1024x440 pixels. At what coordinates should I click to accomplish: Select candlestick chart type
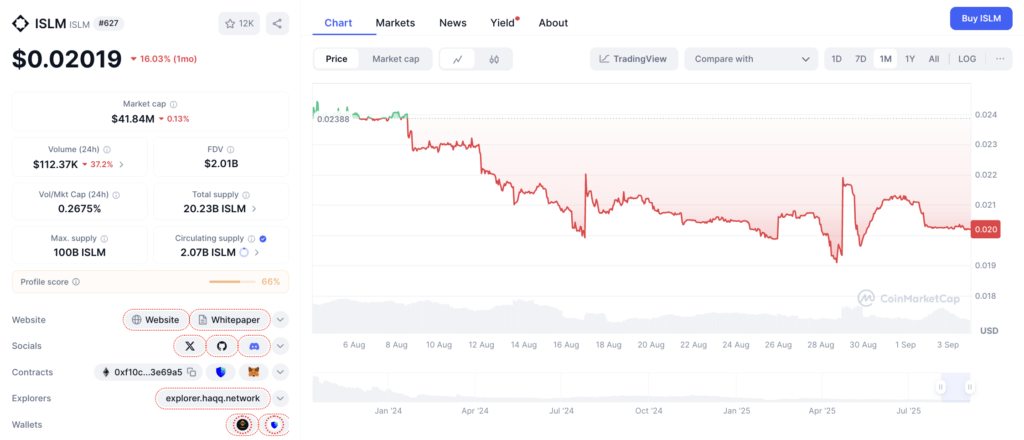coord(494,59)
